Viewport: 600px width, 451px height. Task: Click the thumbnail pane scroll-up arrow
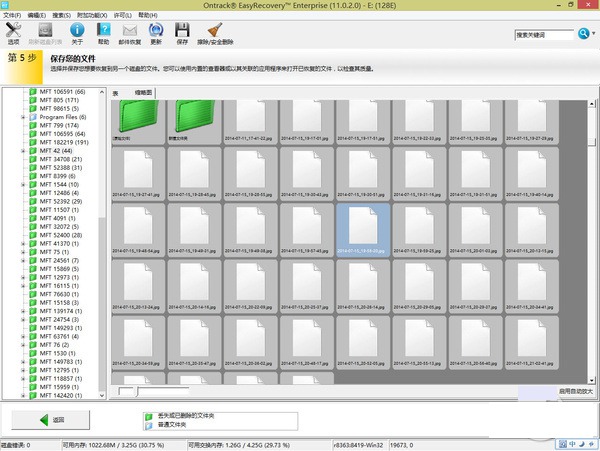coord(592,104)
